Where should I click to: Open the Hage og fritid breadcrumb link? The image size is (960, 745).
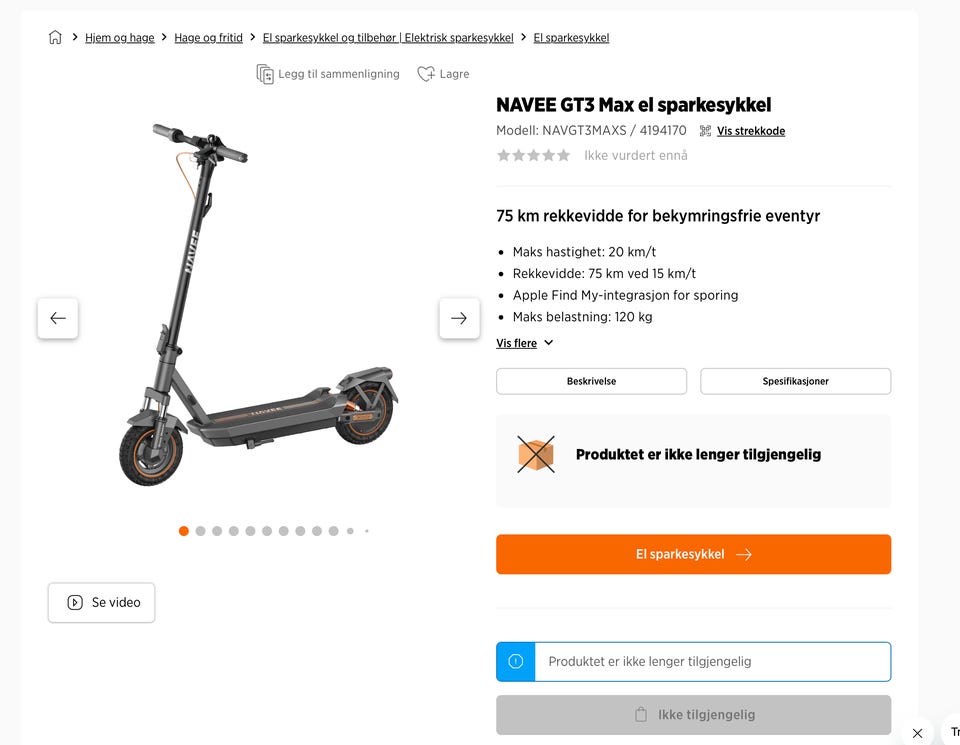(208, 38)
